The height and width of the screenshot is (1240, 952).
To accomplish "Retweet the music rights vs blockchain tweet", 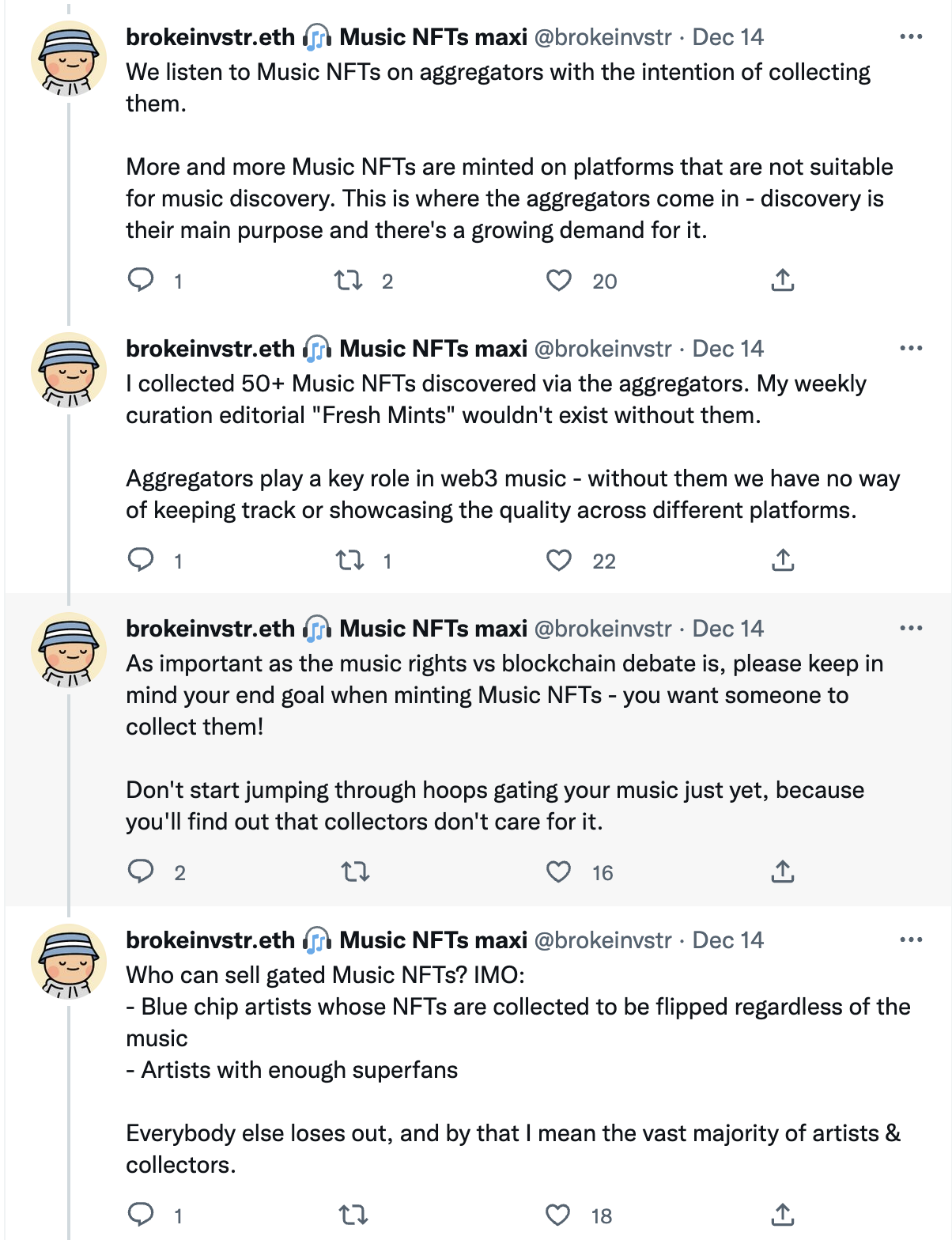I will pyautogui.click(x=355, y=871).
